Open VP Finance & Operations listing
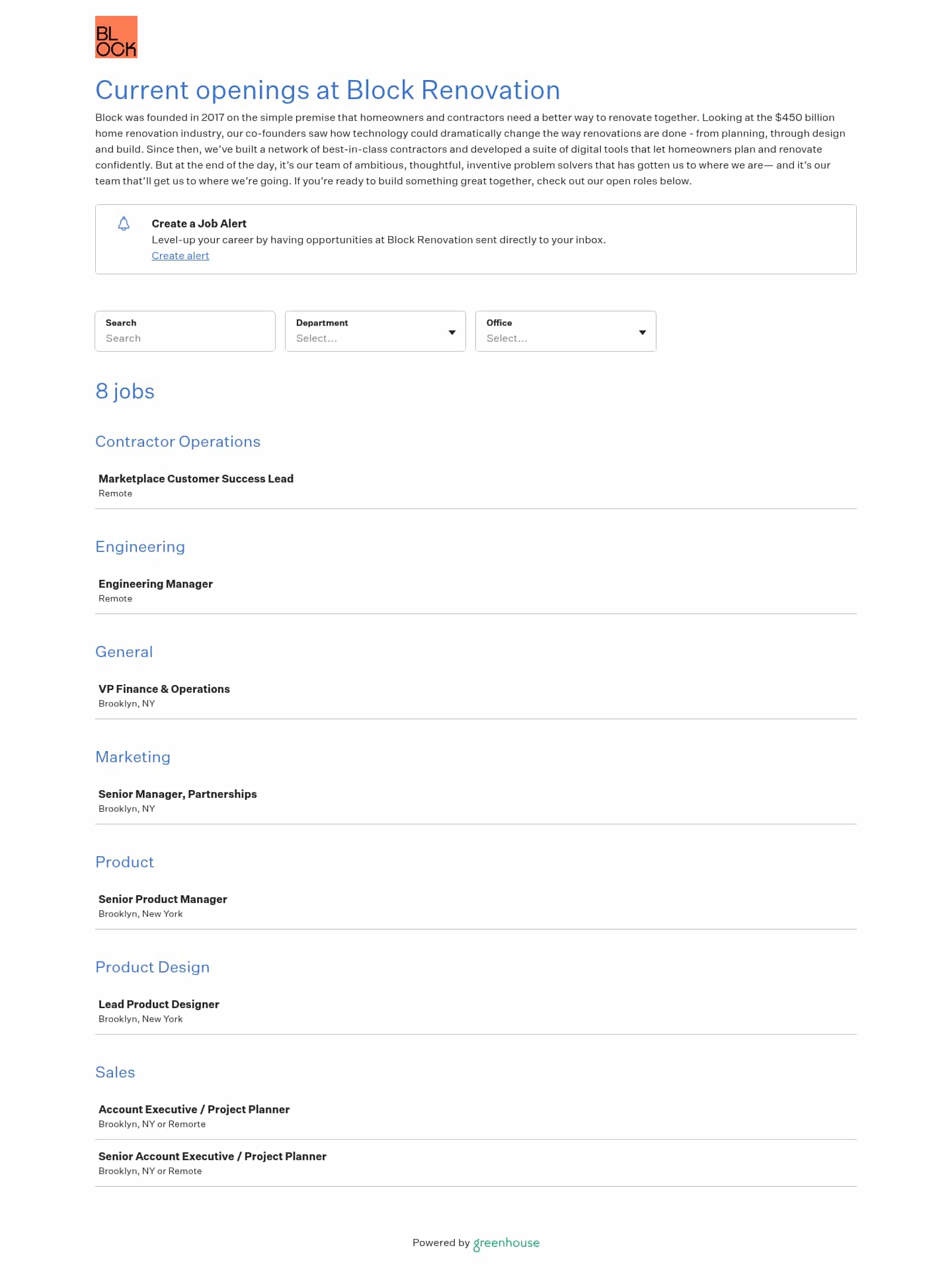This screenshot has width=952, height=1266. (164, 689)
